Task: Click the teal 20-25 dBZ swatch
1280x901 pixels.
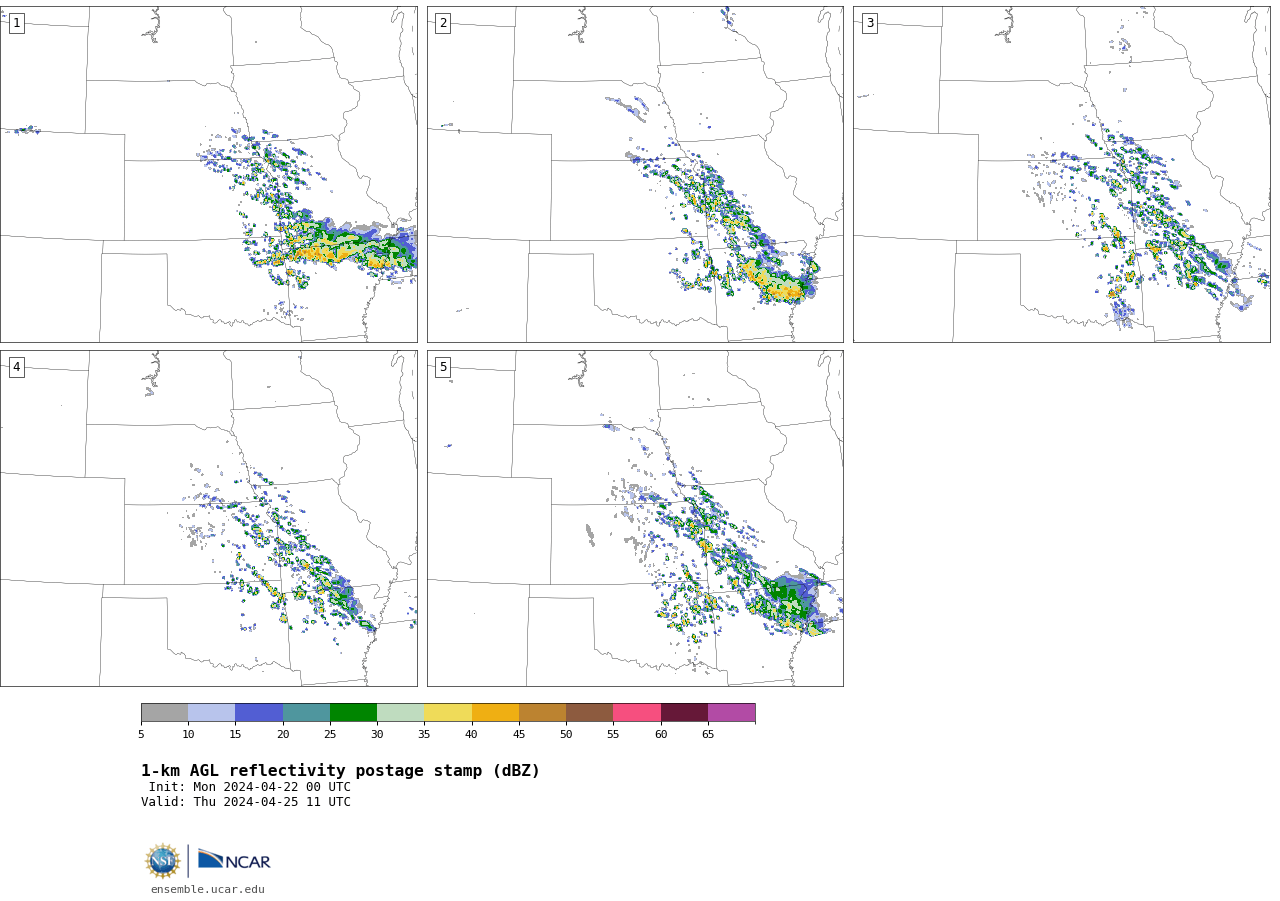Action: [306, 713]
